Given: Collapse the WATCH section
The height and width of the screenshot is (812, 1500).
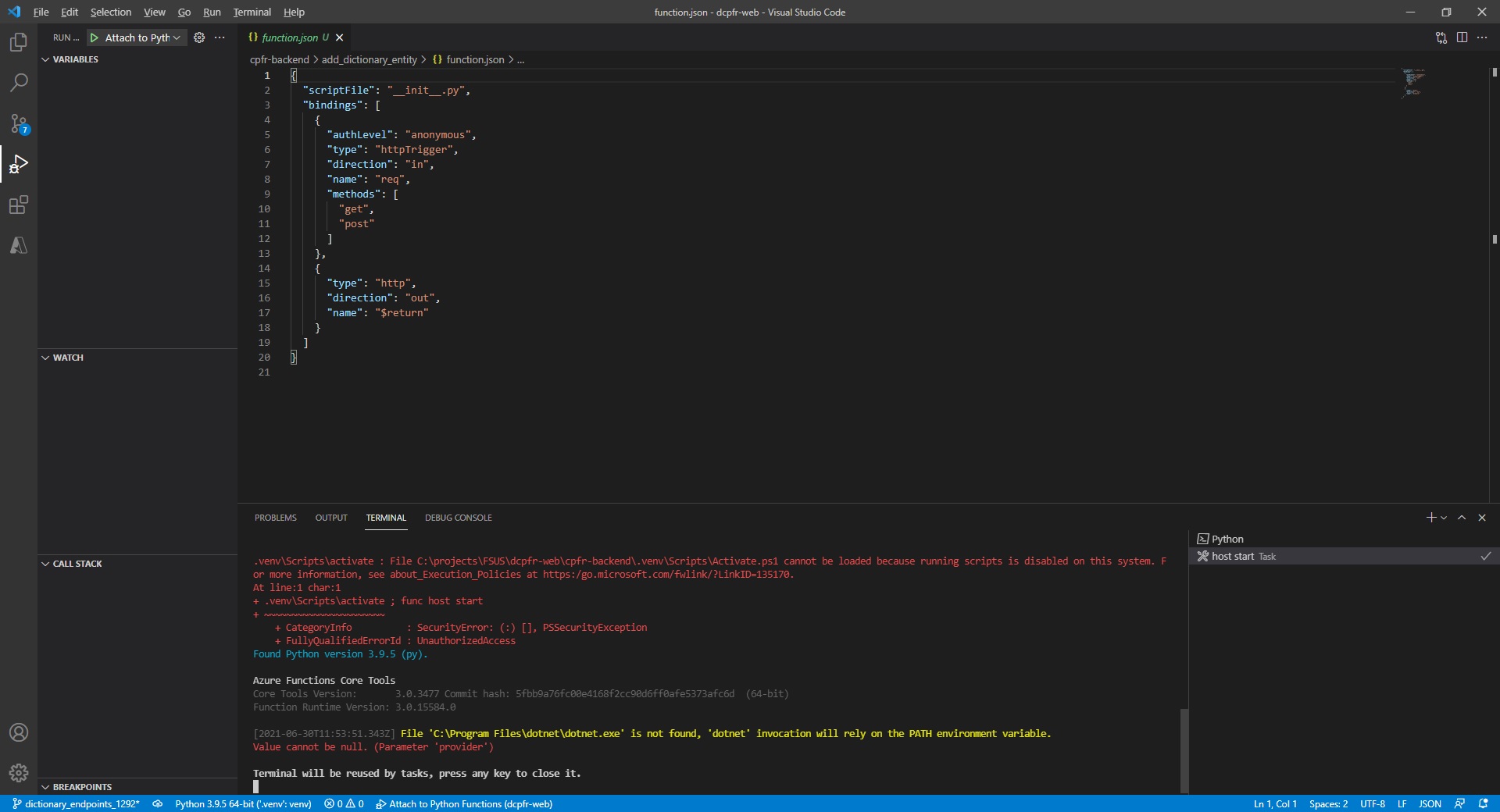Looking at the screenshot, I should click(137, 358).
